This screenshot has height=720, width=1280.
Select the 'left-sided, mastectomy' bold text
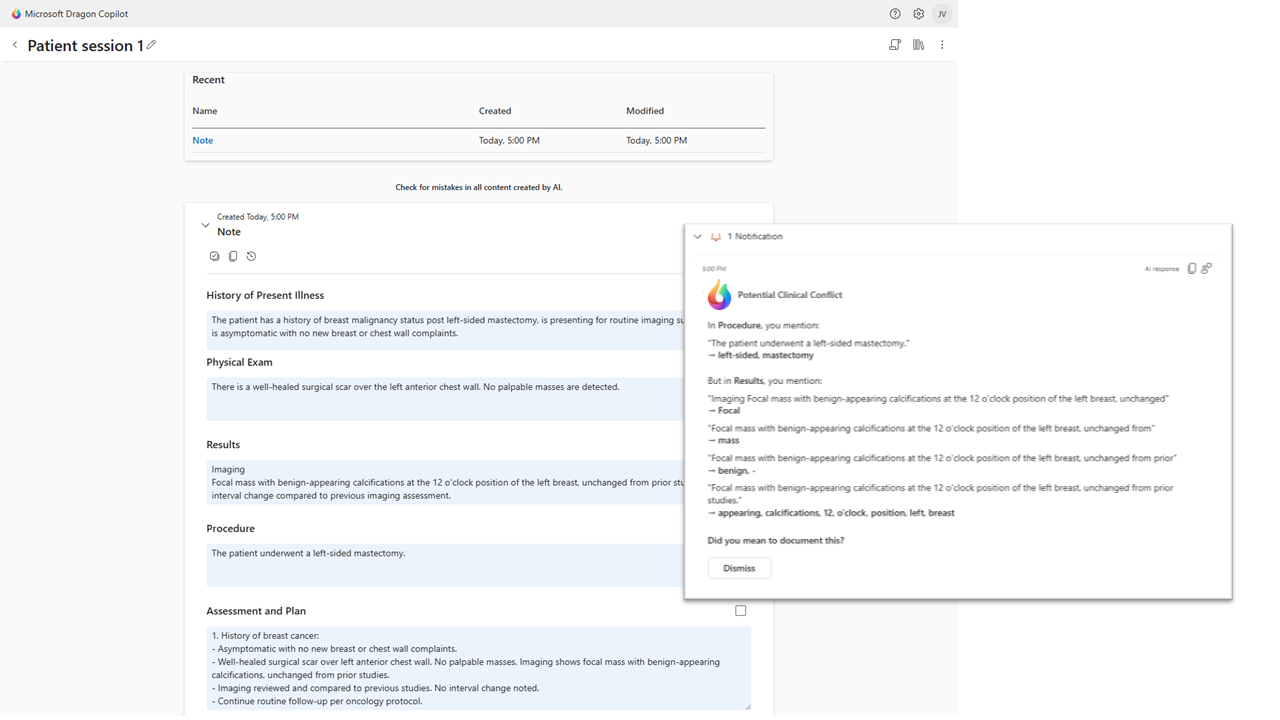click(766, 355)
